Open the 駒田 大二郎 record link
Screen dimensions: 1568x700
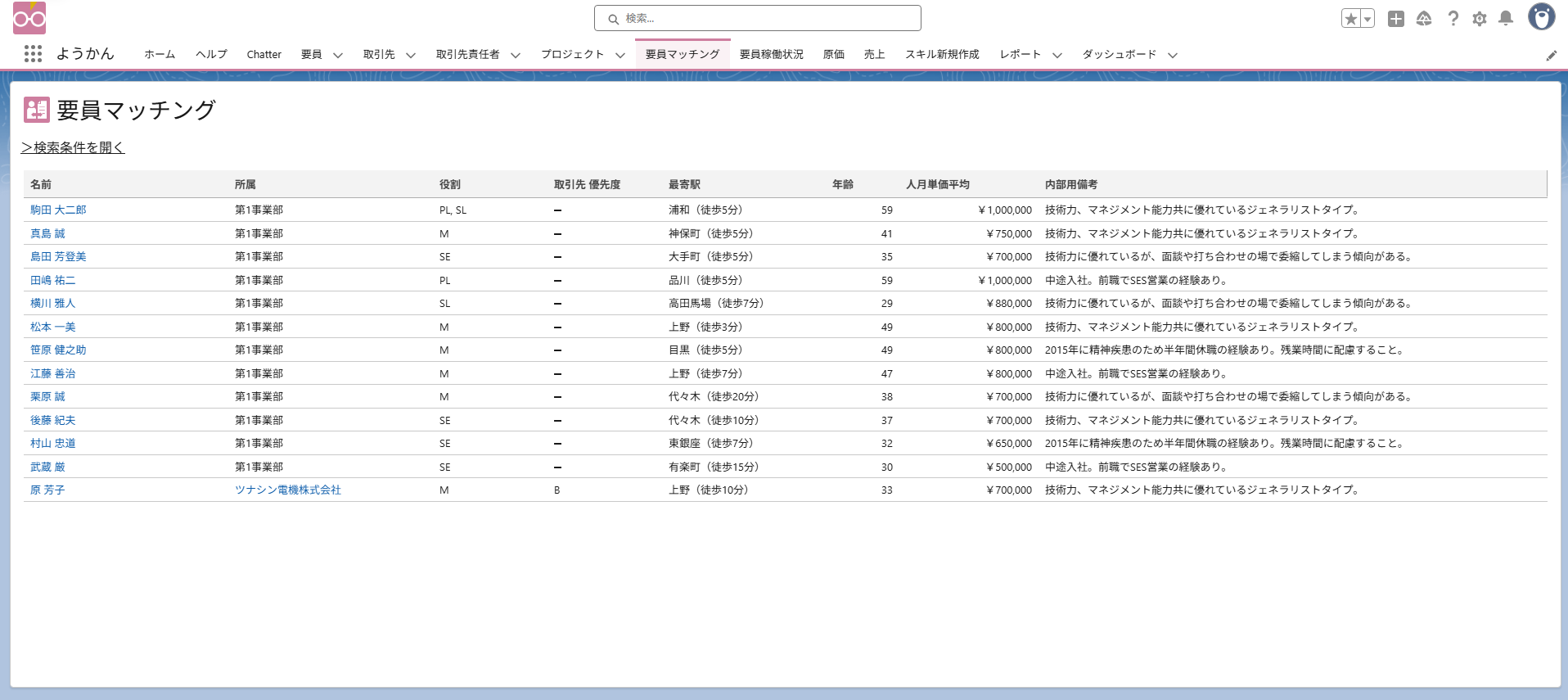point(58,210)
